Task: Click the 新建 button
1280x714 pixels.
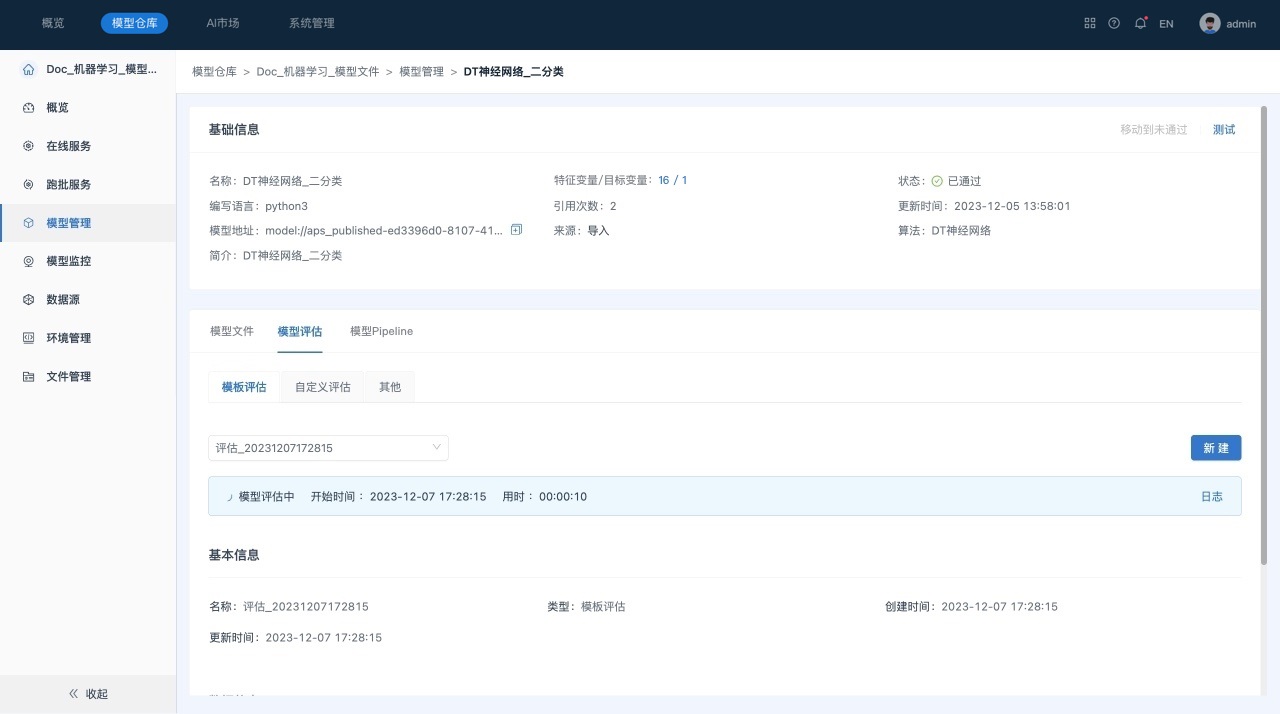Action: 1215,448
